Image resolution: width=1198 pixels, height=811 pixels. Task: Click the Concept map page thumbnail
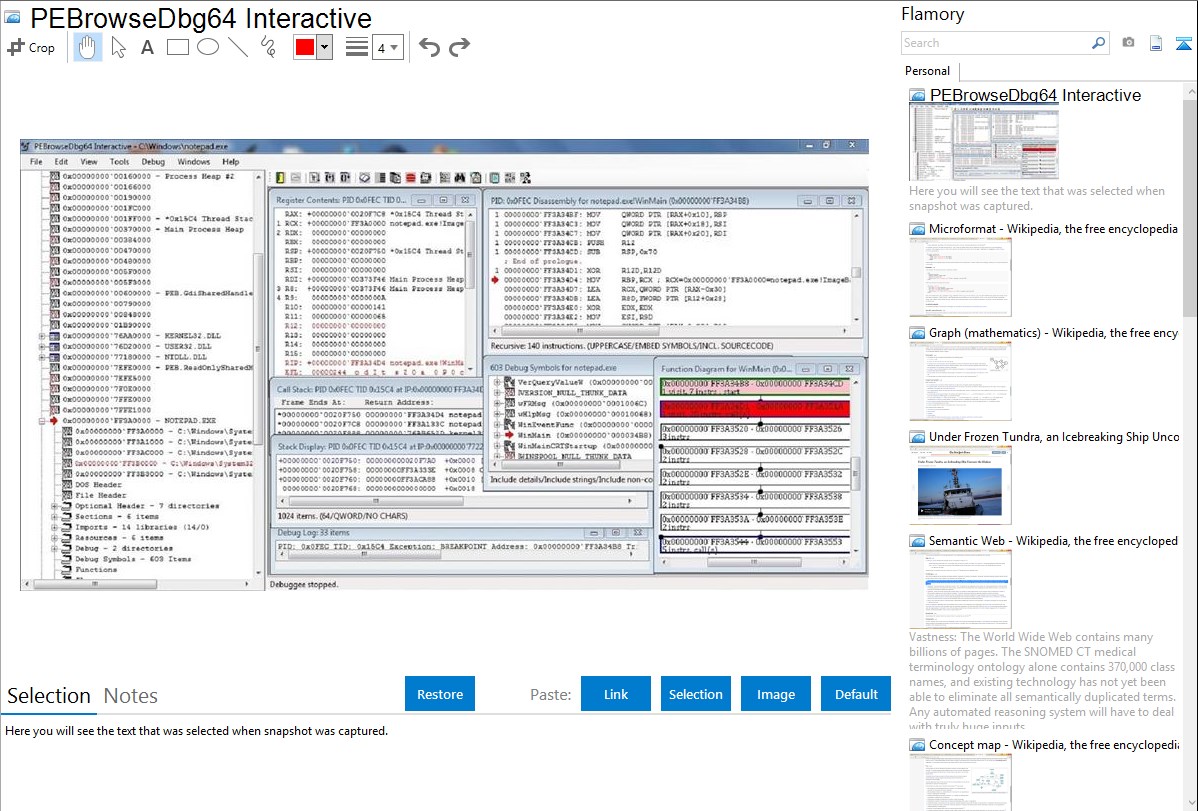tap(960, 783)
